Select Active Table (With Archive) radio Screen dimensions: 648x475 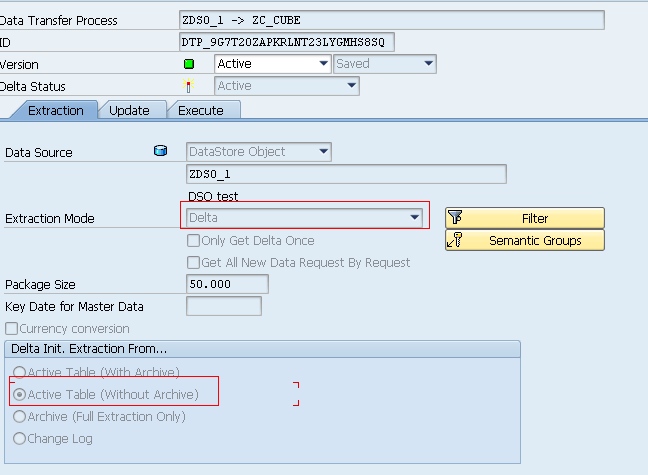point(19,372)
